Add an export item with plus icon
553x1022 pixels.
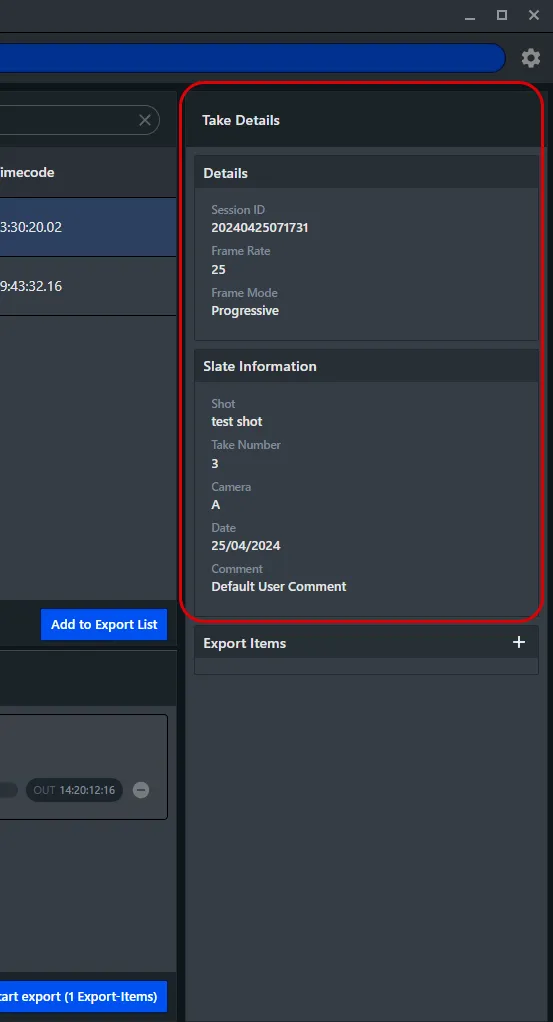(x=519, y=642)
